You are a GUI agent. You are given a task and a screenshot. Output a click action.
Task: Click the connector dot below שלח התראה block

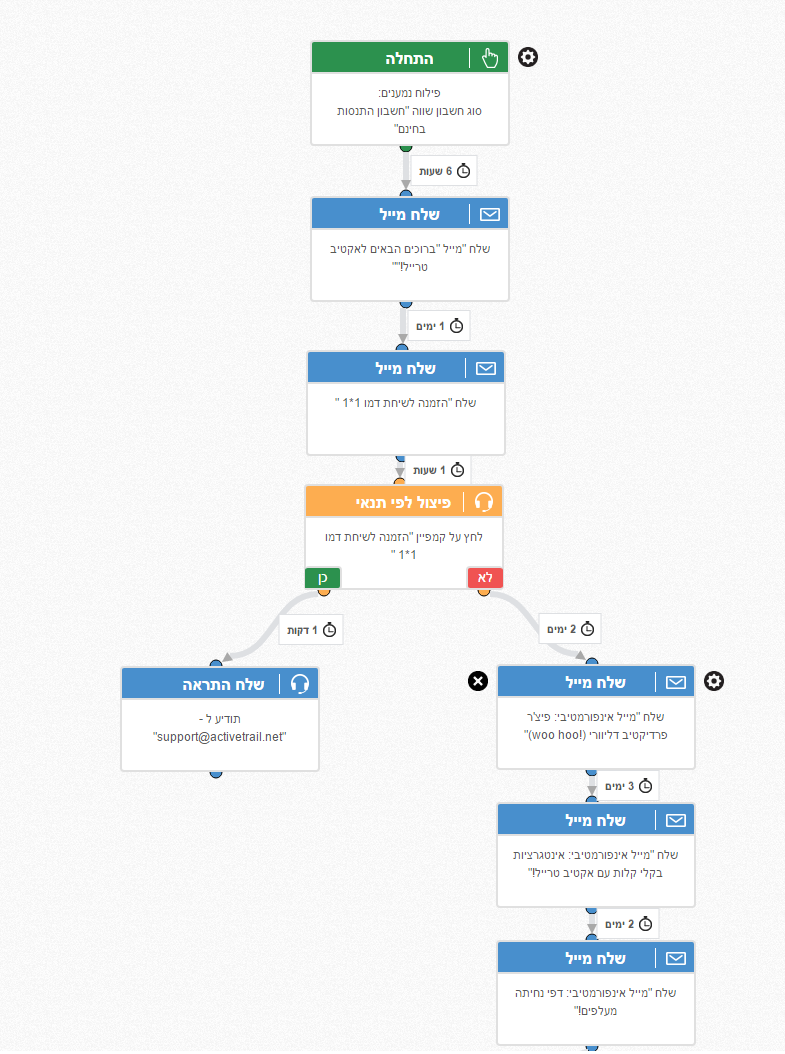[x=216, y=773]
